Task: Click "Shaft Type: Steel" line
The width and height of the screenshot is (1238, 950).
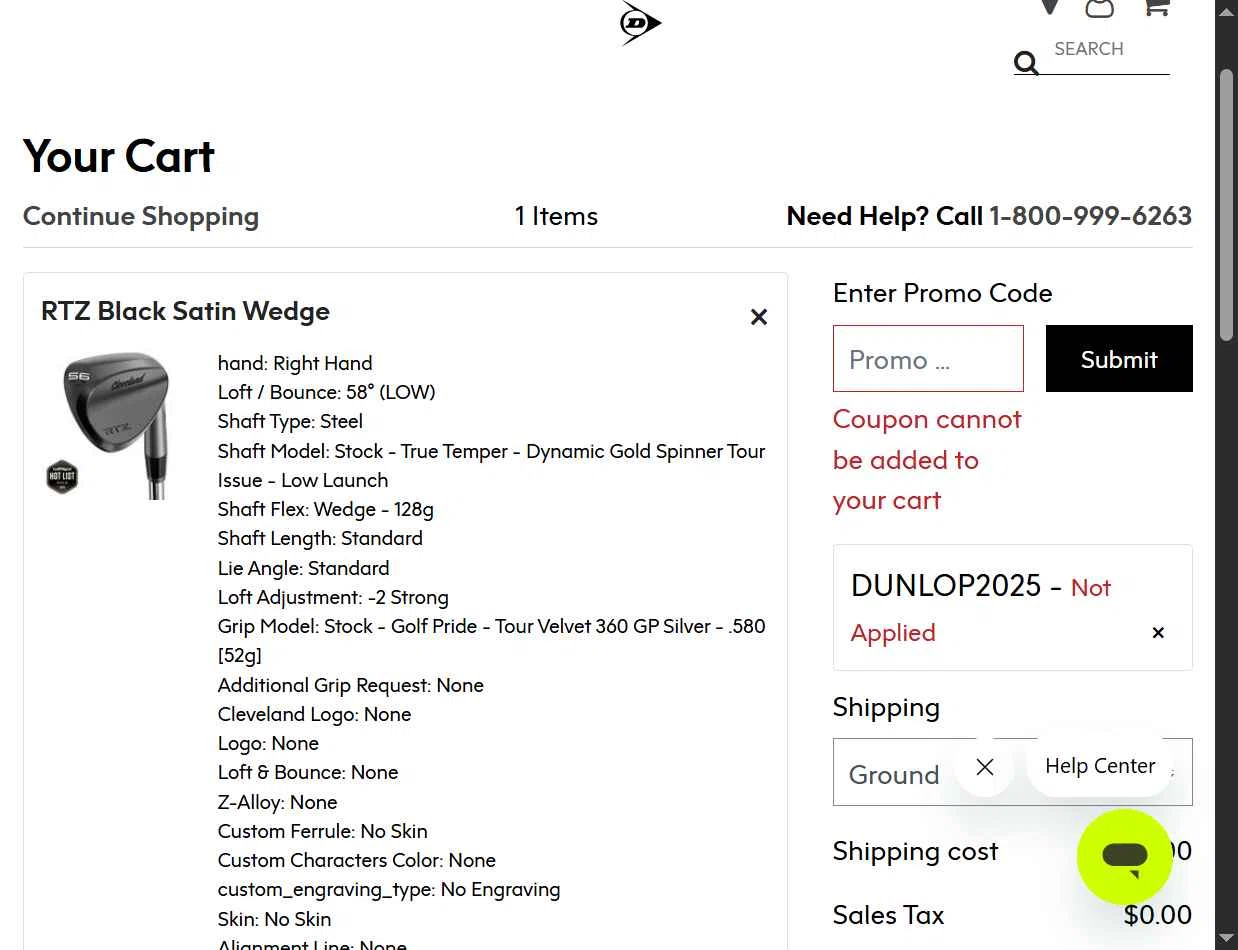Action: point(290,421)
